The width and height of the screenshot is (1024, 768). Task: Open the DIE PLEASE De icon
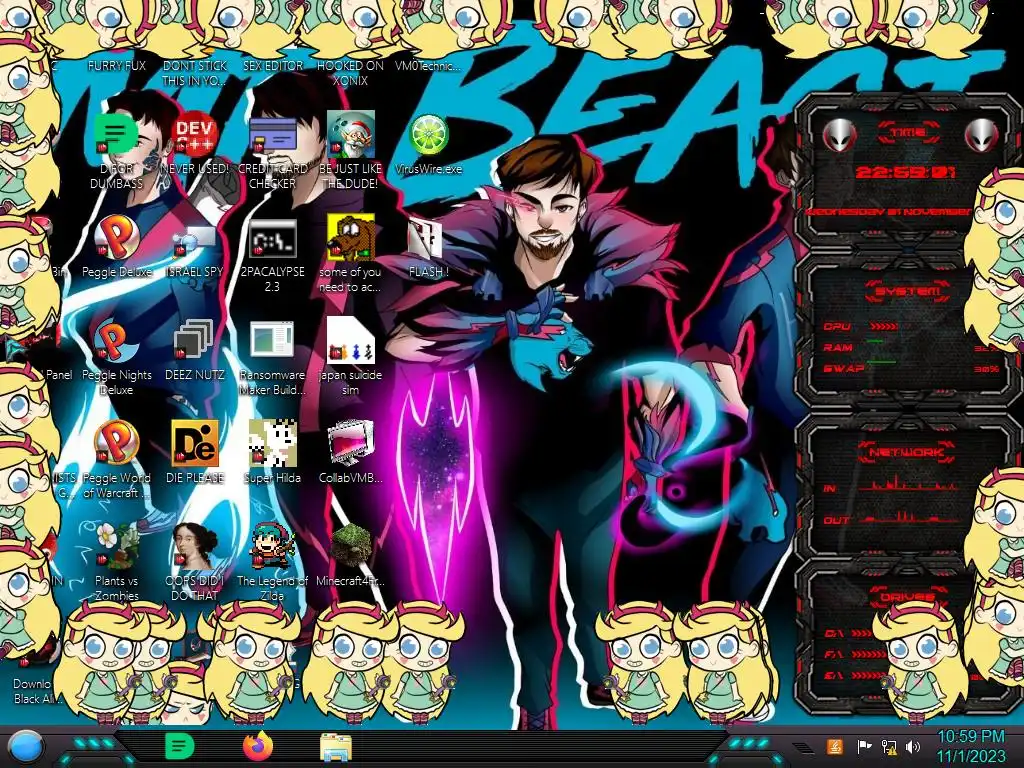click(195, 444)
